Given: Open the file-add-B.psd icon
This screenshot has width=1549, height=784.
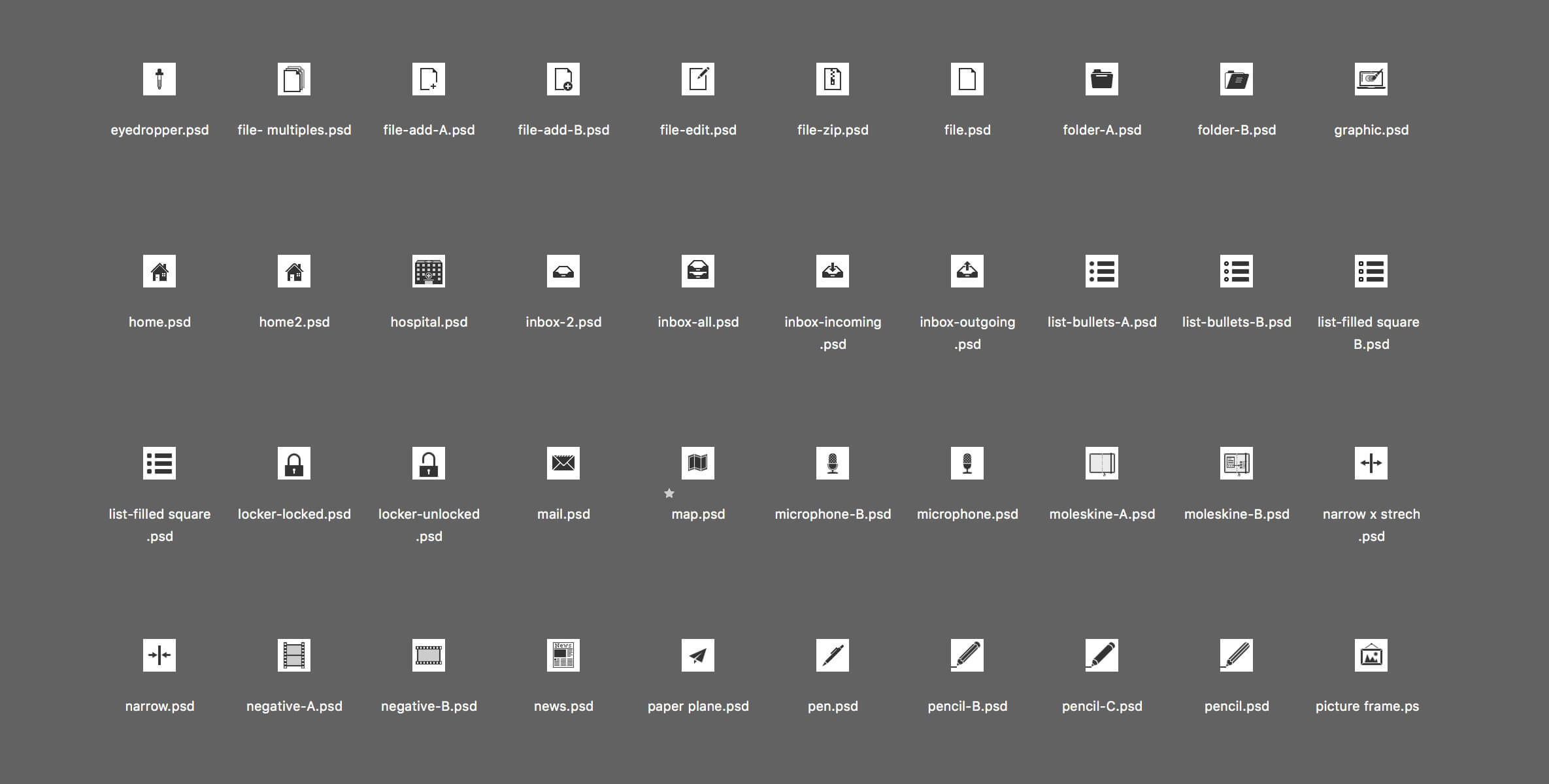Looking at the screenshot, I should (563, 79).
